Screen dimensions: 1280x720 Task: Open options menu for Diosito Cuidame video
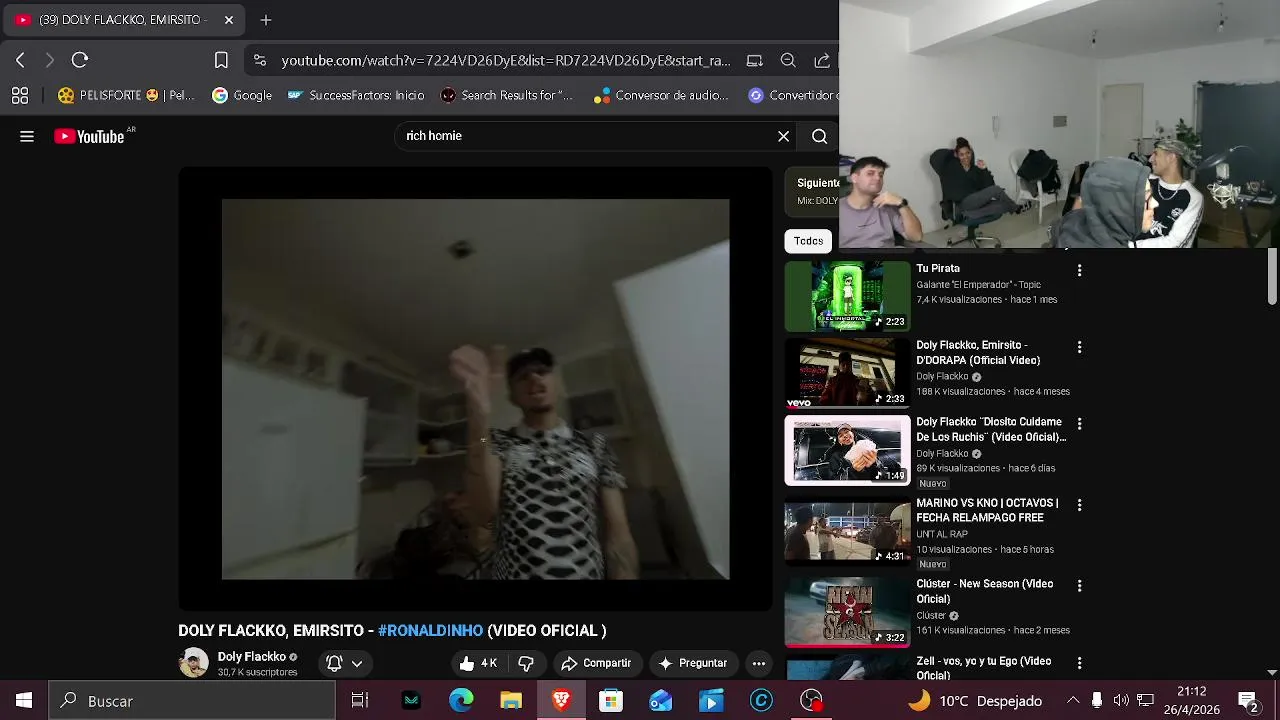pos(1079,424)
